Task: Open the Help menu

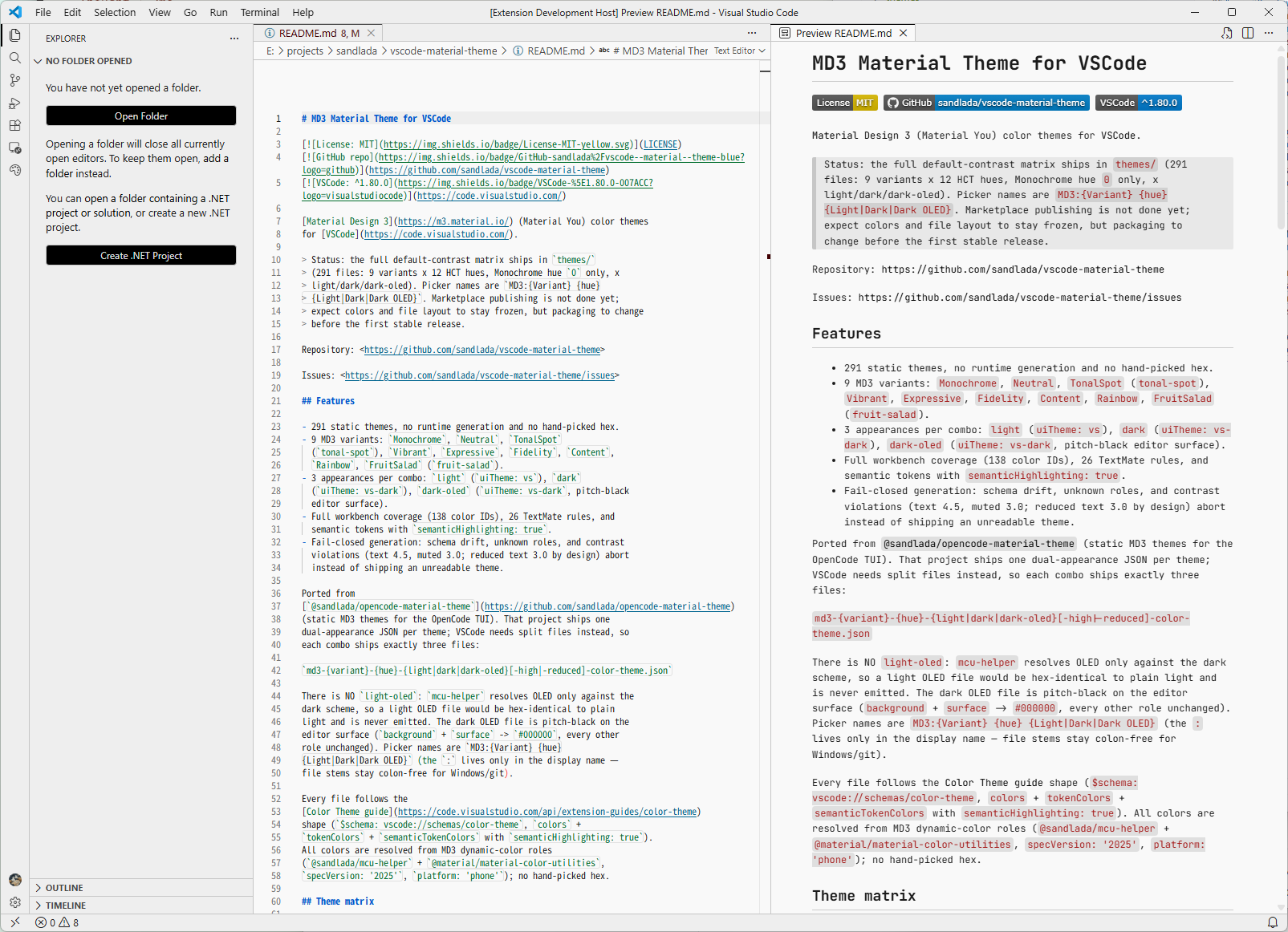Action: [303, 12]
